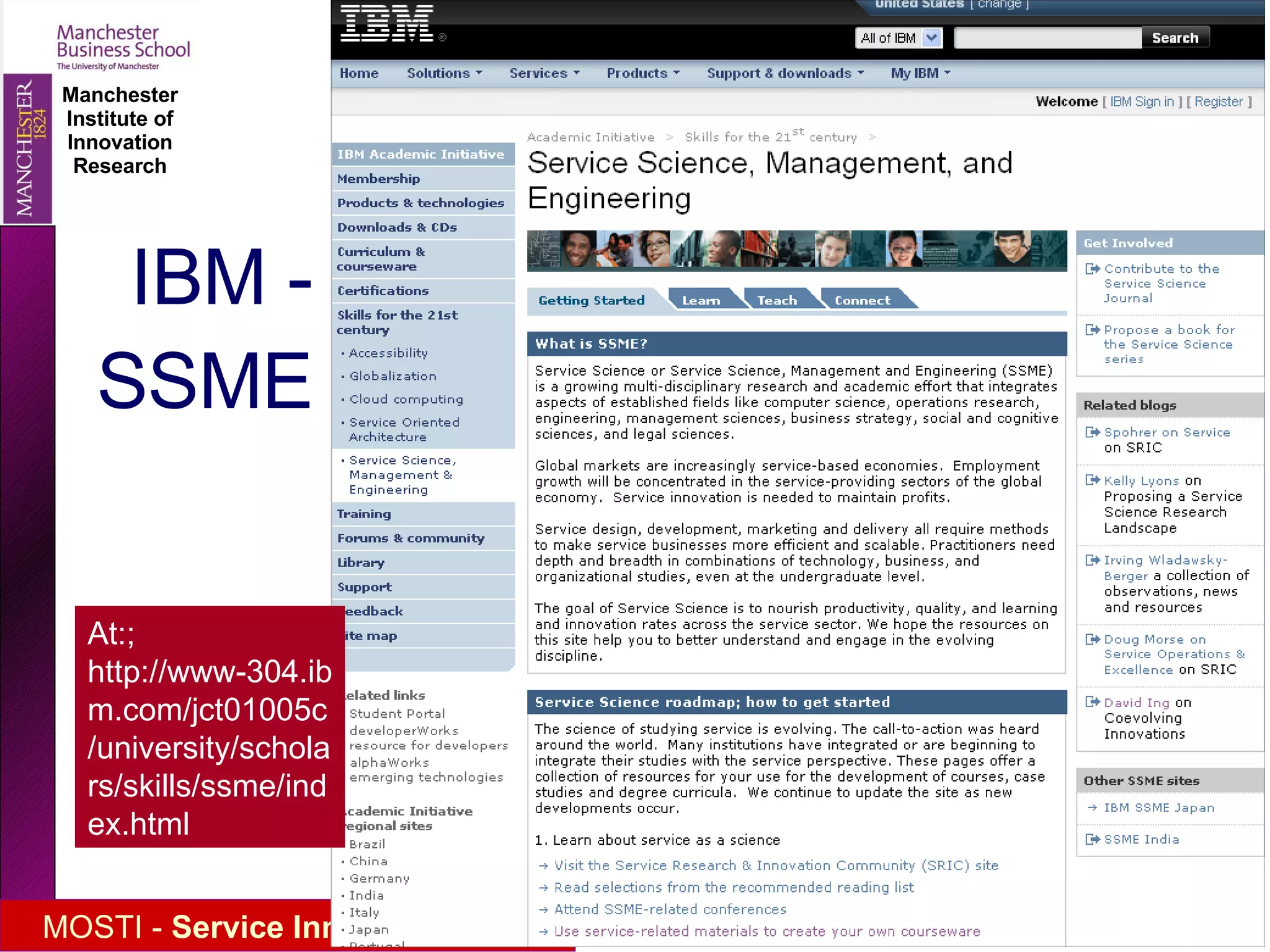1270x952 pixels.
Task: Open Certifications in sidebar
Action: [x=423, y=291]
